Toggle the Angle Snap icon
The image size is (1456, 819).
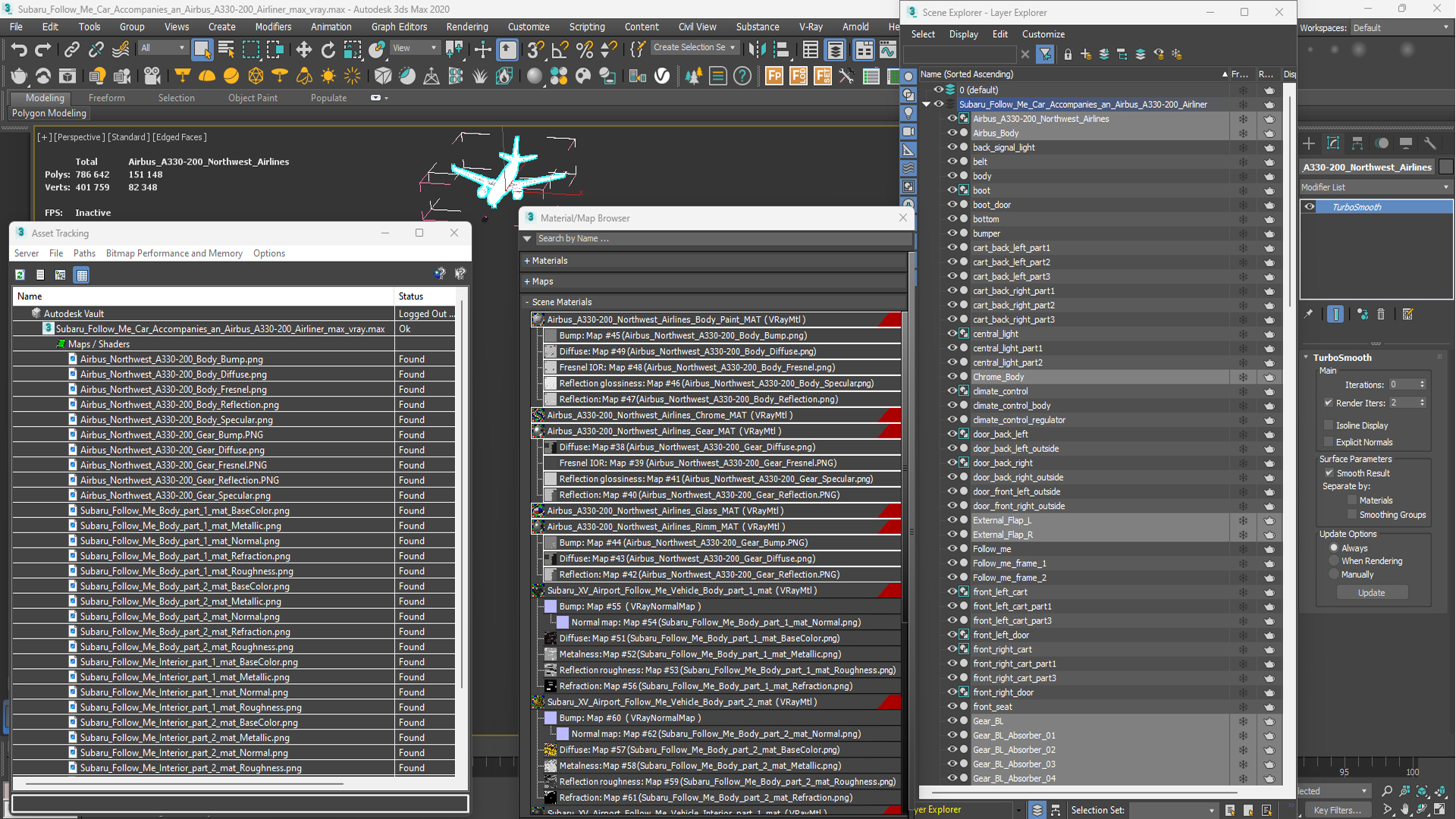click(x=560, y=50)
